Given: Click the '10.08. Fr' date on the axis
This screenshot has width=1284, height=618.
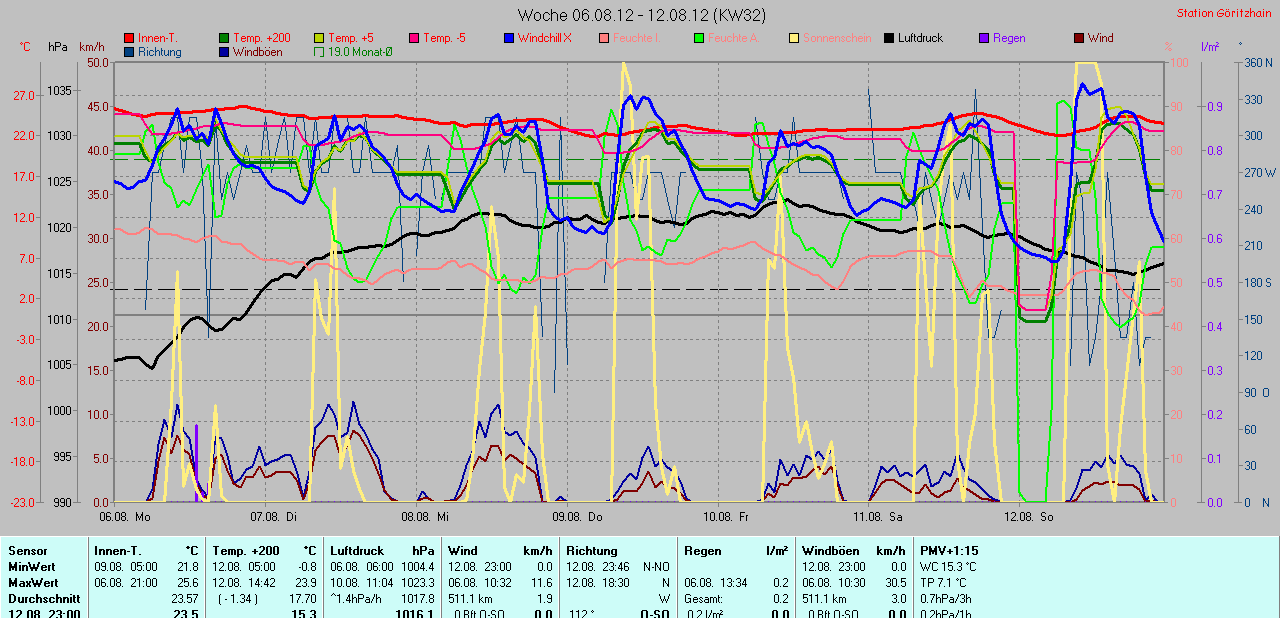Looking at the screenshot, I should (x=726, y=516).
